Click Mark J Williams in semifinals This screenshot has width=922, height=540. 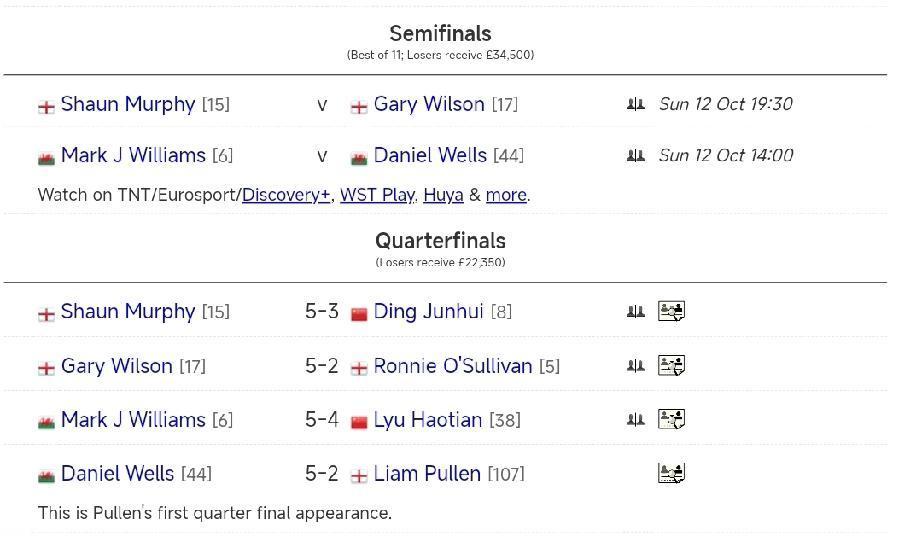coord(133,155)
